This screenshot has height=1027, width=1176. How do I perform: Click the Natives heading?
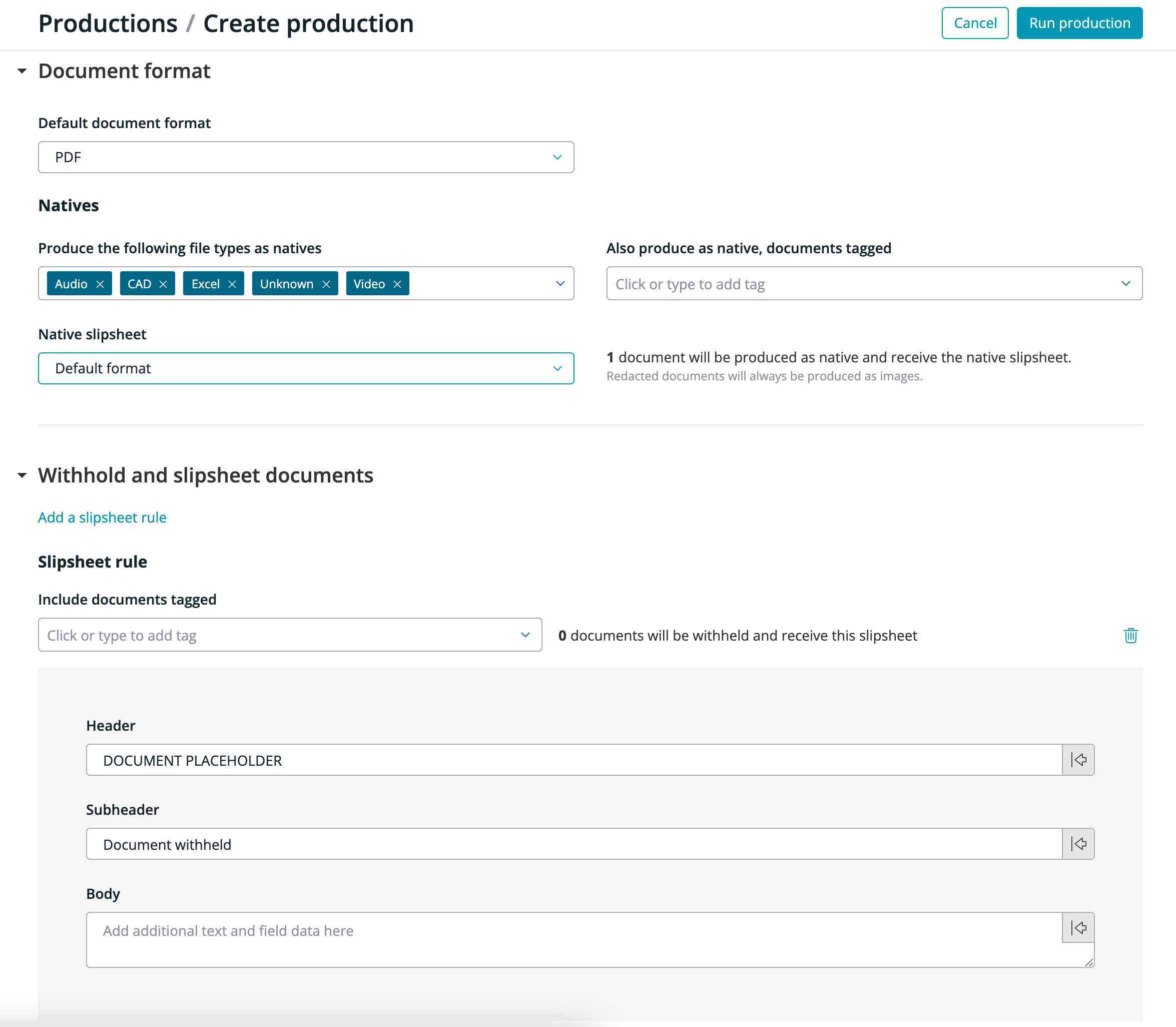coord(69,205)
